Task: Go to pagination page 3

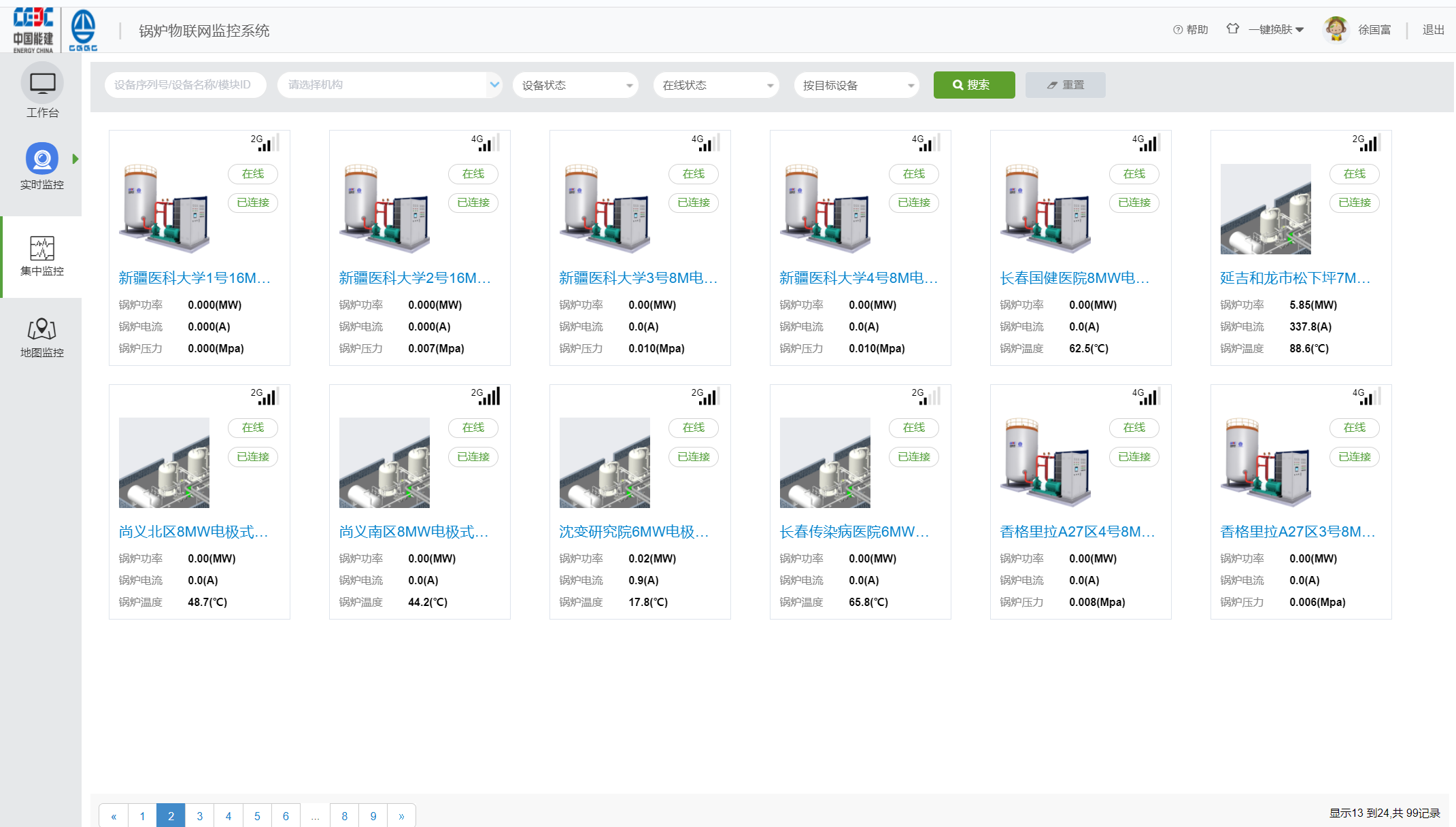Action: pos(200,815)
